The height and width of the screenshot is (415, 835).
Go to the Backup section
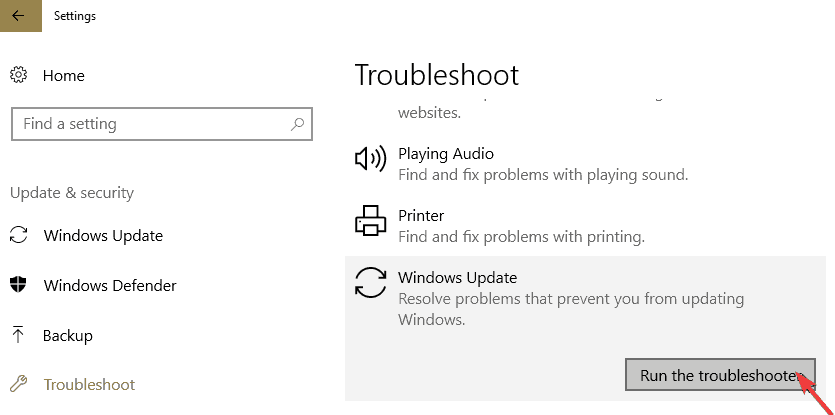coord(68,335)
